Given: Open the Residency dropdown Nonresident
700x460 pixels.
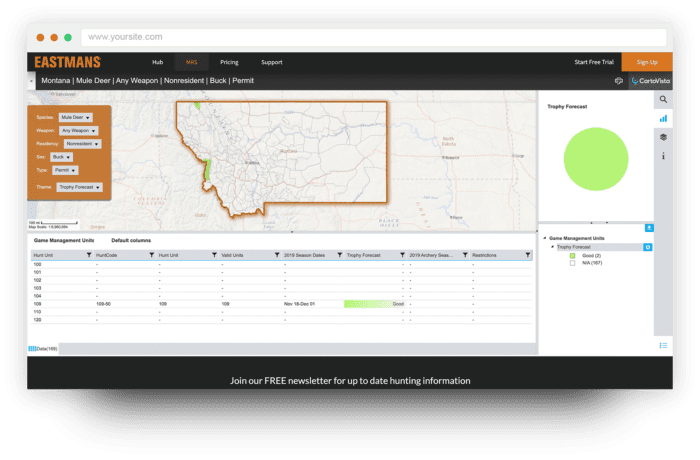Looking at the screenshot, I should point(83,144).
